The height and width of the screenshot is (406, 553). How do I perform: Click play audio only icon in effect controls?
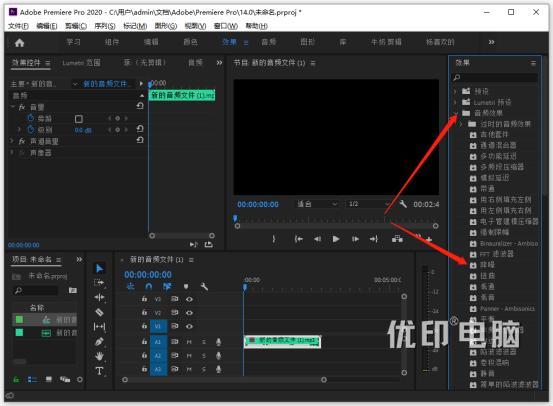click(x=194, y=244)
